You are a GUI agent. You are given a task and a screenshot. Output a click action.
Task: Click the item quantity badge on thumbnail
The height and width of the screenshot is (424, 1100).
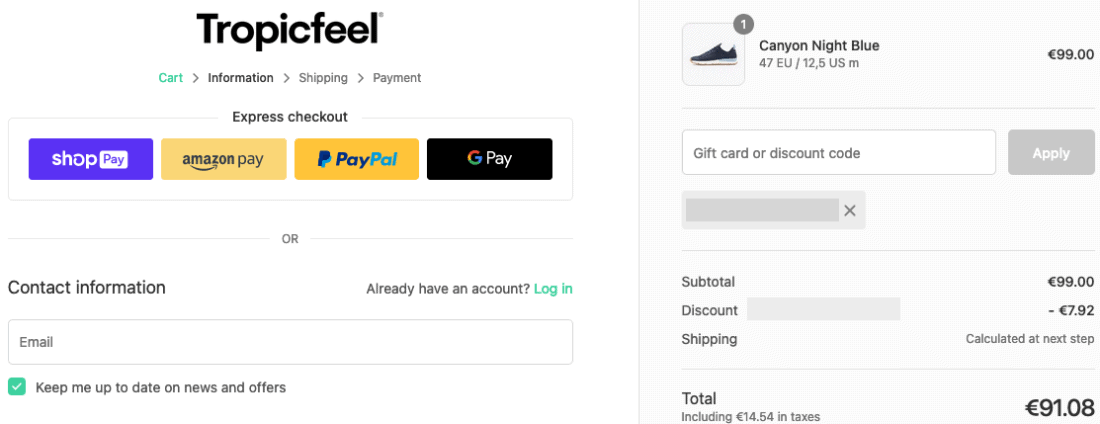click(x=743, y=24)
